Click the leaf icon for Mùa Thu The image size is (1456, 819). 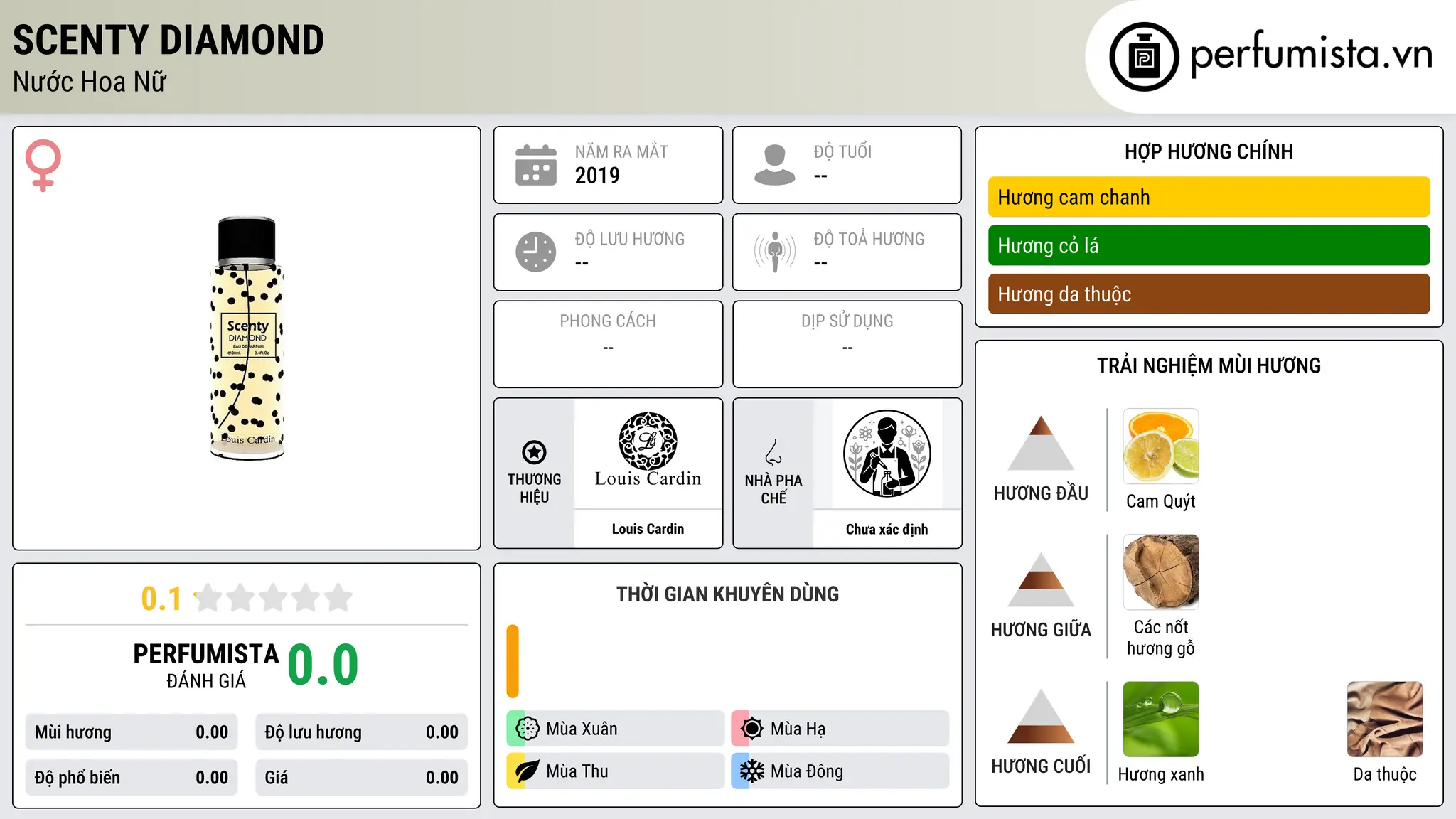tap(527, 771)
